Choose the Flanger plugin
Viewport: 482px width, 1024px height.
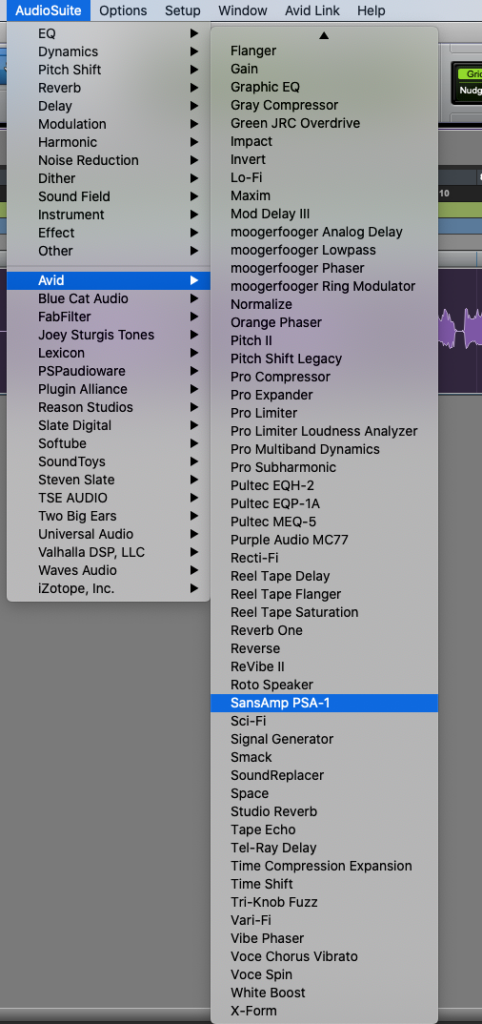point(324,51)
